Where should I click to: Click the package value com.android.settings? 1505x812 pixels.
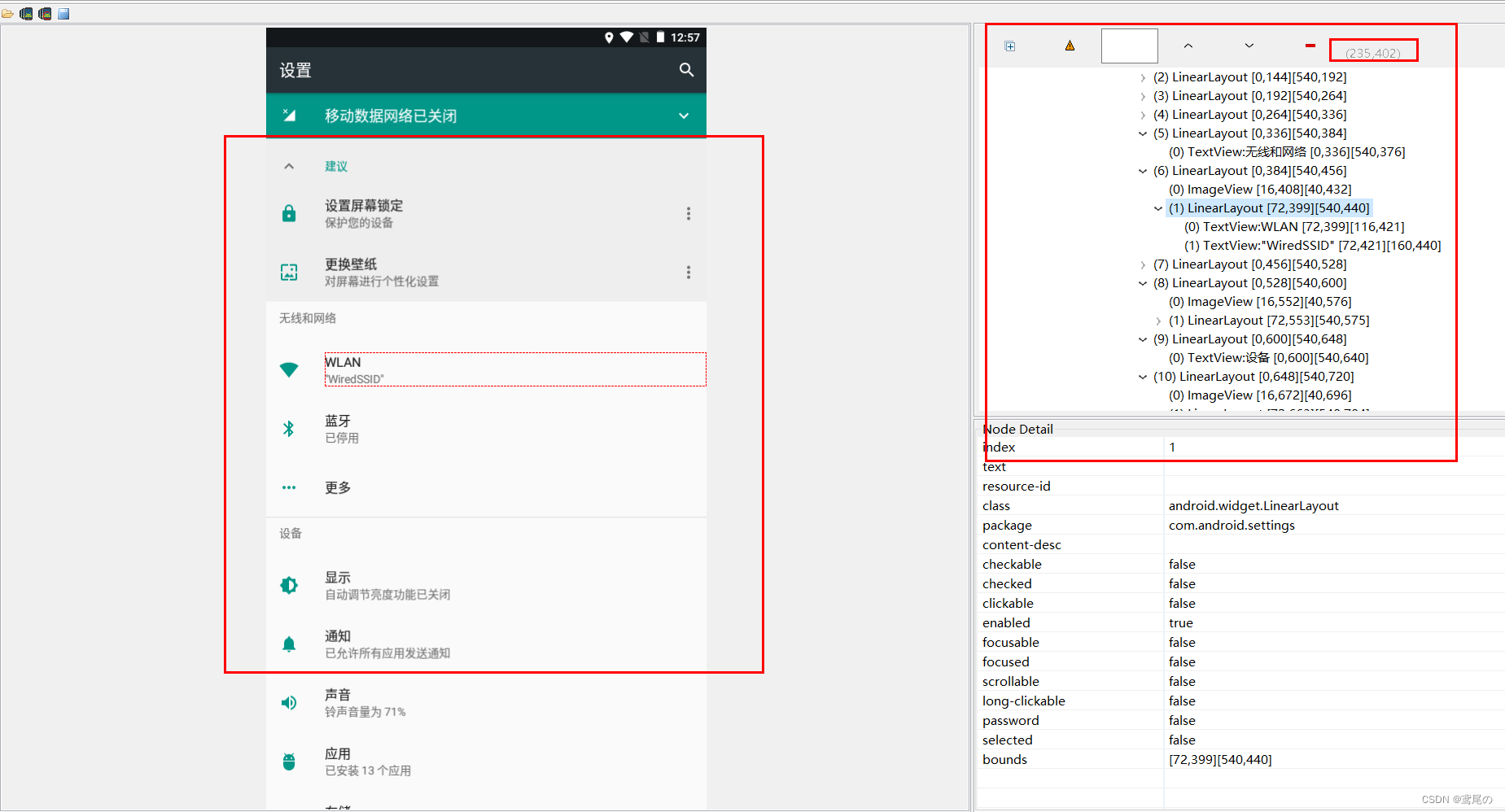tap(1232, 526)
